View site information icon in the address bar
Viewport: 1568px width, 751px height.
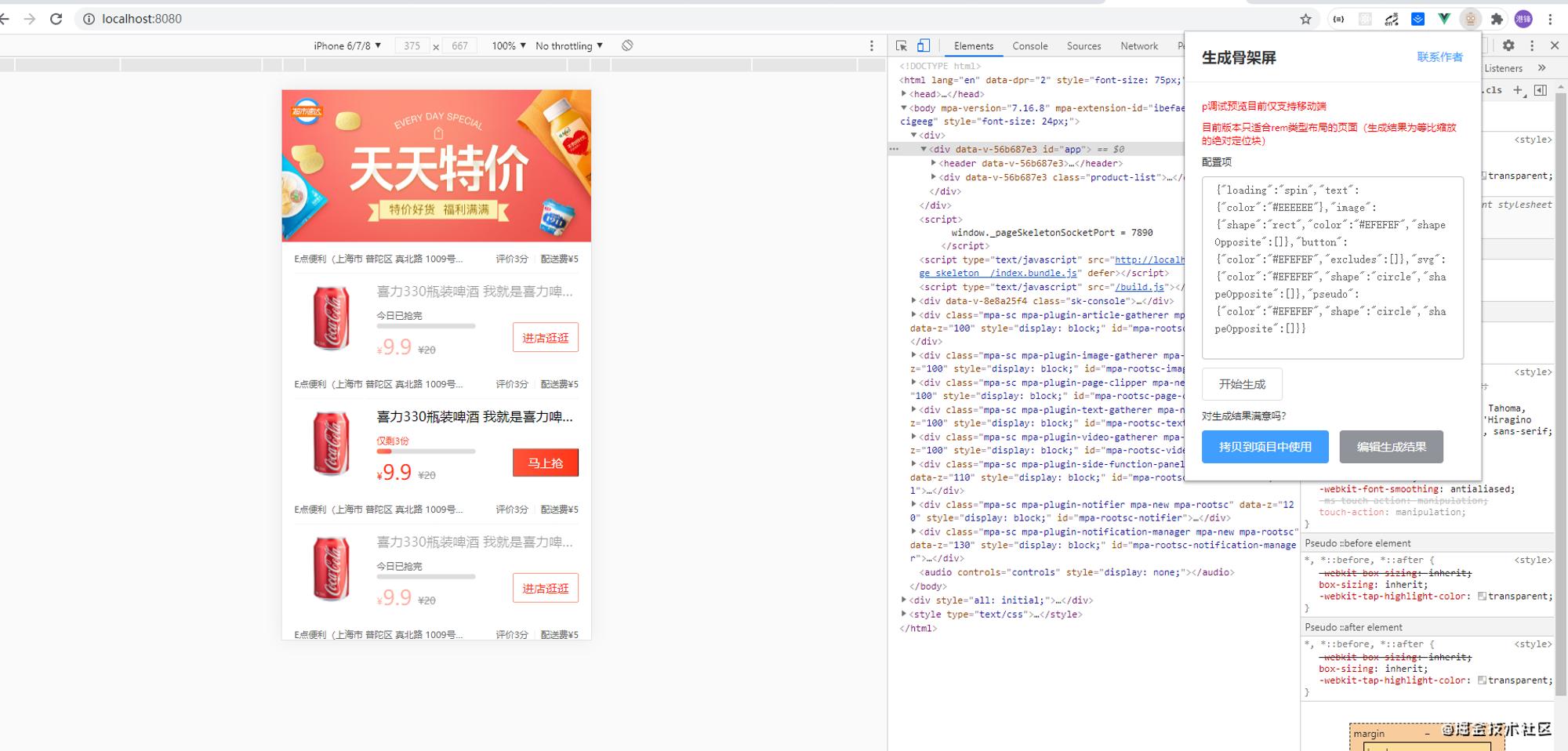click(x=89, y=19)
